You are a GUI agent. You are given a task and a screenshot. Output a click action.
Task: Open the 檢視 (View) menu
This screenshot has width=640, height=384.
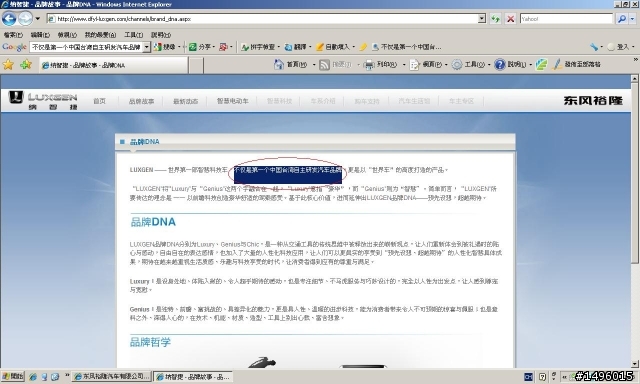click(x=67, y=35)
